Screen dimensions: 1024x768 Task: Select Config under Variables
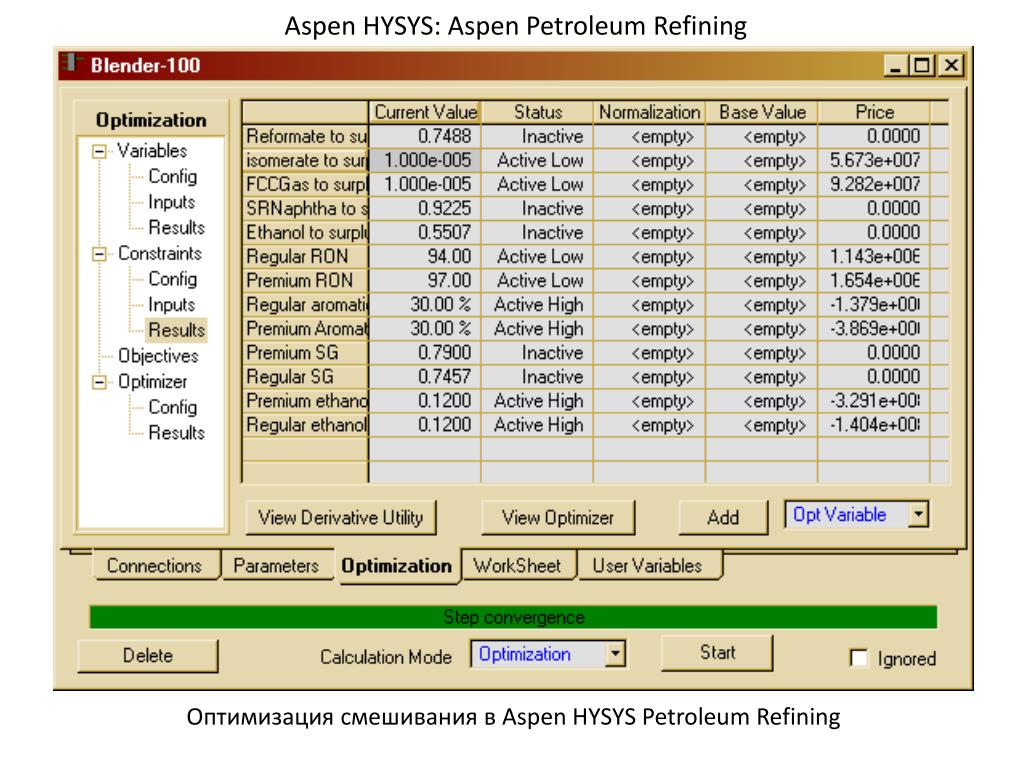[172, 177]
